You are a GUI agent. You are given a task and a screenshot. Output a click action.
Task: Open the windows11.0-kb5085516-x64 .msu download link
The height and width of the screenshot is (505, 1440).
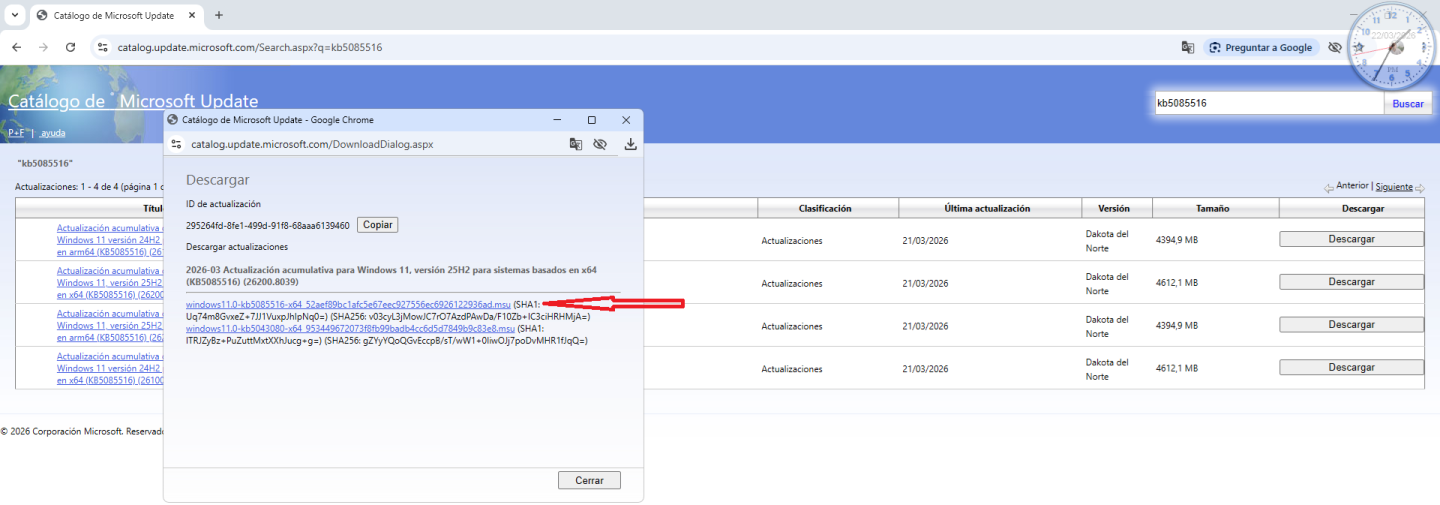348,304
